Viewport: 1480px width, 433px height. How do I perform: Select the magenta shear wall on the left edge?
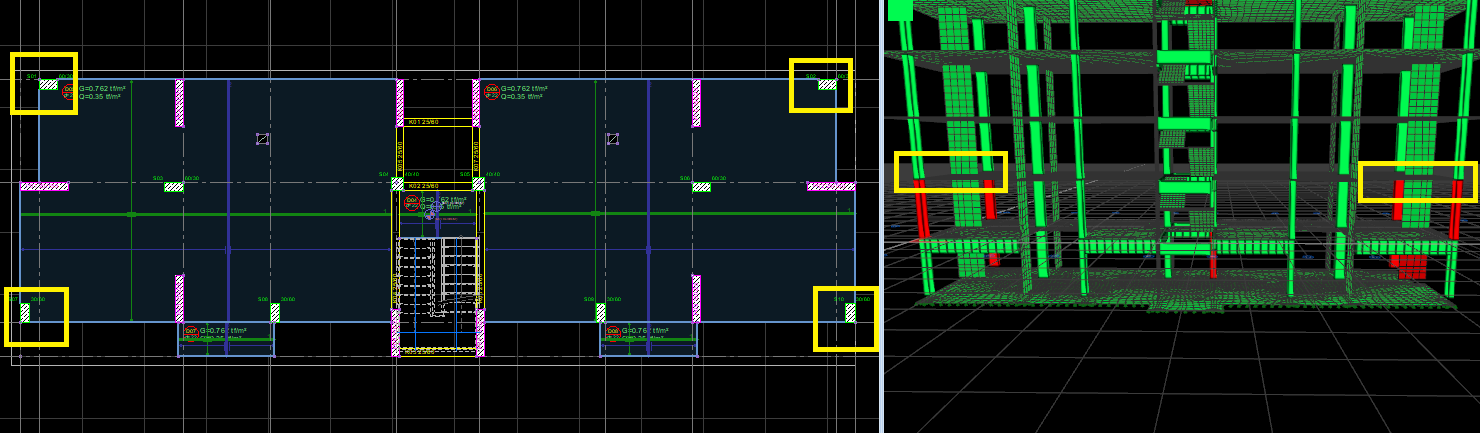coord(44,186)
